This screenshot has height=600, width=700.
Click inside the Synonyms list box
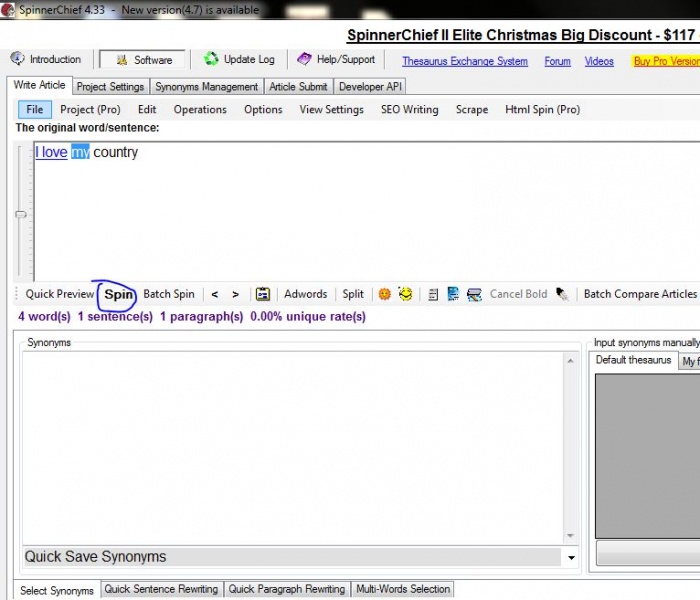(x=293, y=448)
